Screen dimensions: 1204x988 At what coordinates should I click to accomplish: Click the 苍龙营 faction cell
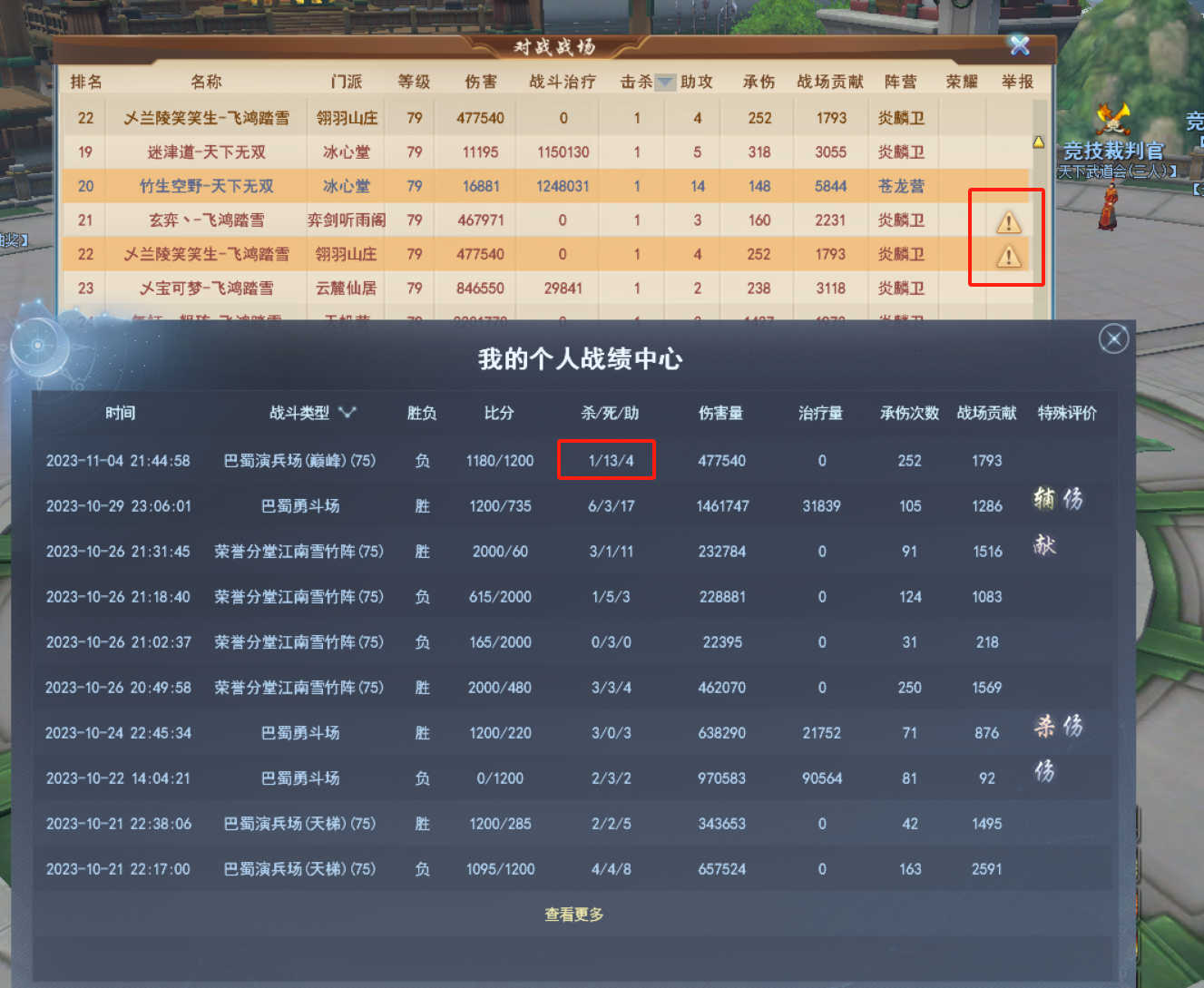[x=901, y=186]
